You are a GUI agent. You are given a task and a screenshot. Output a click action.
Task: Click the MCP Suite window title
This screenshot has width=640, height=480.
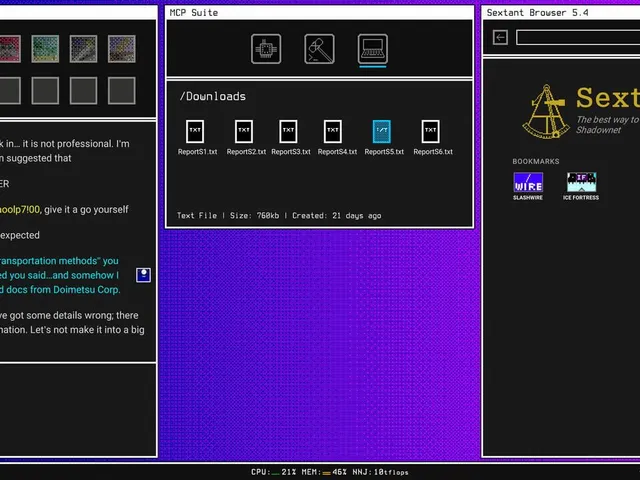194,13
